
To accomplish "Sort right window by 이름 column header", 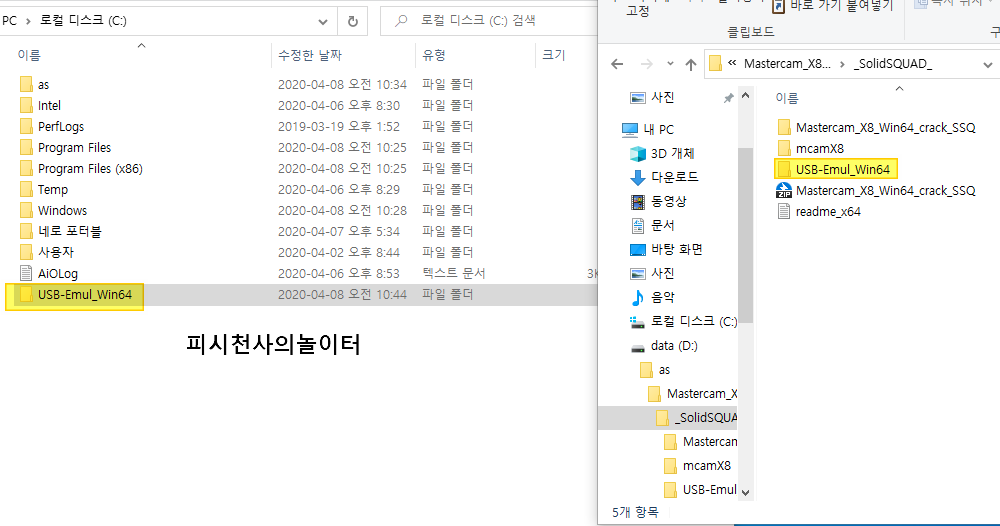I will tap(787, 98).
